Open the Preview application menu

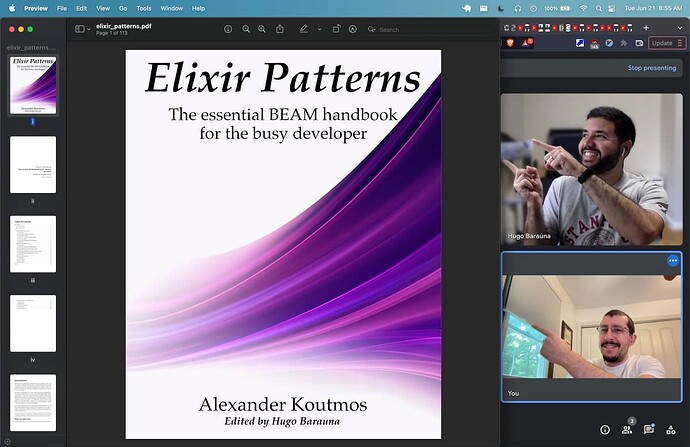pyautogui.click(x=36, y=8)
